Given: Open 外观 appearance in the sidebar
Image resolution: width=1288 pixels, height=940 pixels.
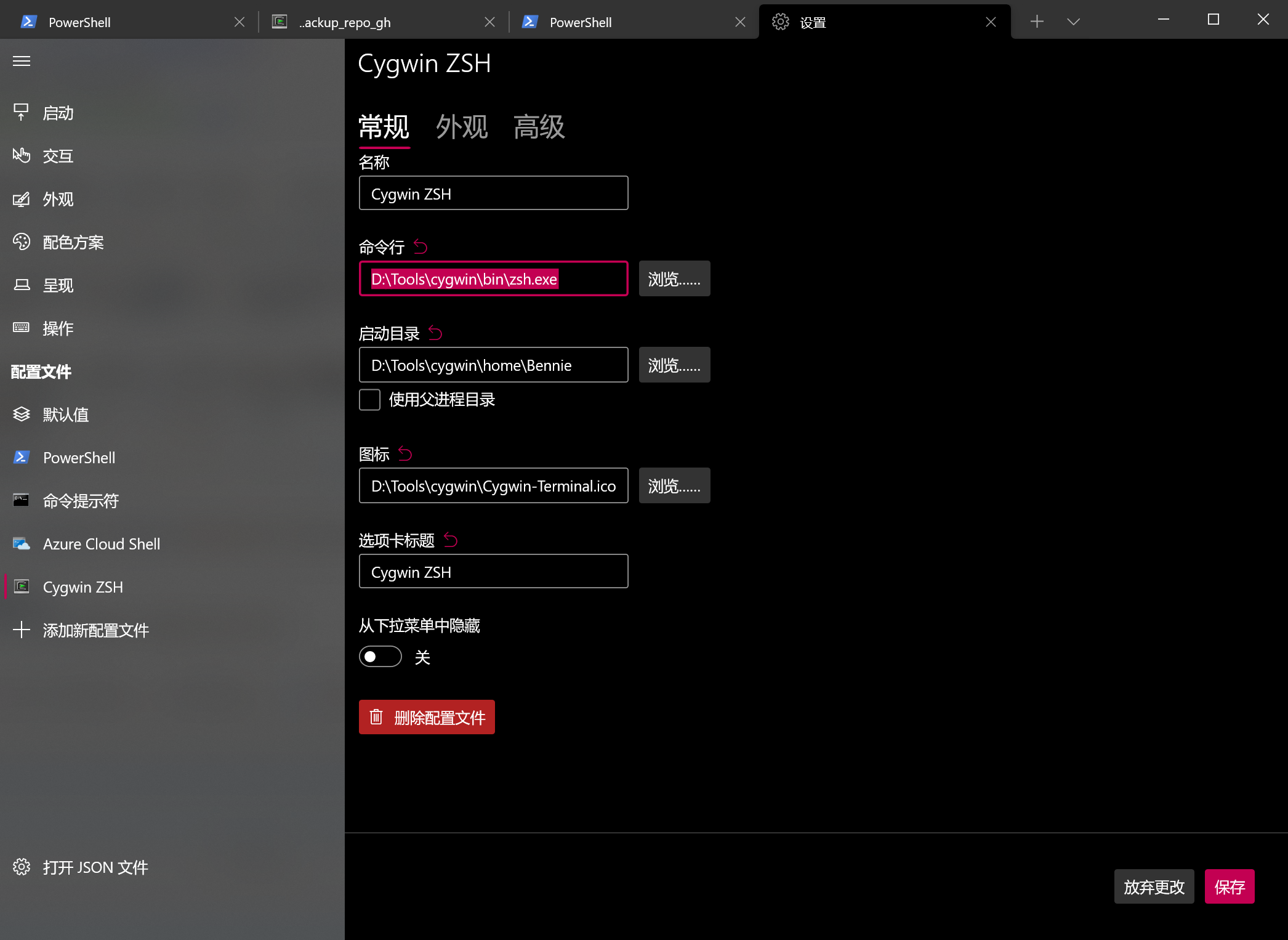Looking at the screenshot, I should 172,199.
